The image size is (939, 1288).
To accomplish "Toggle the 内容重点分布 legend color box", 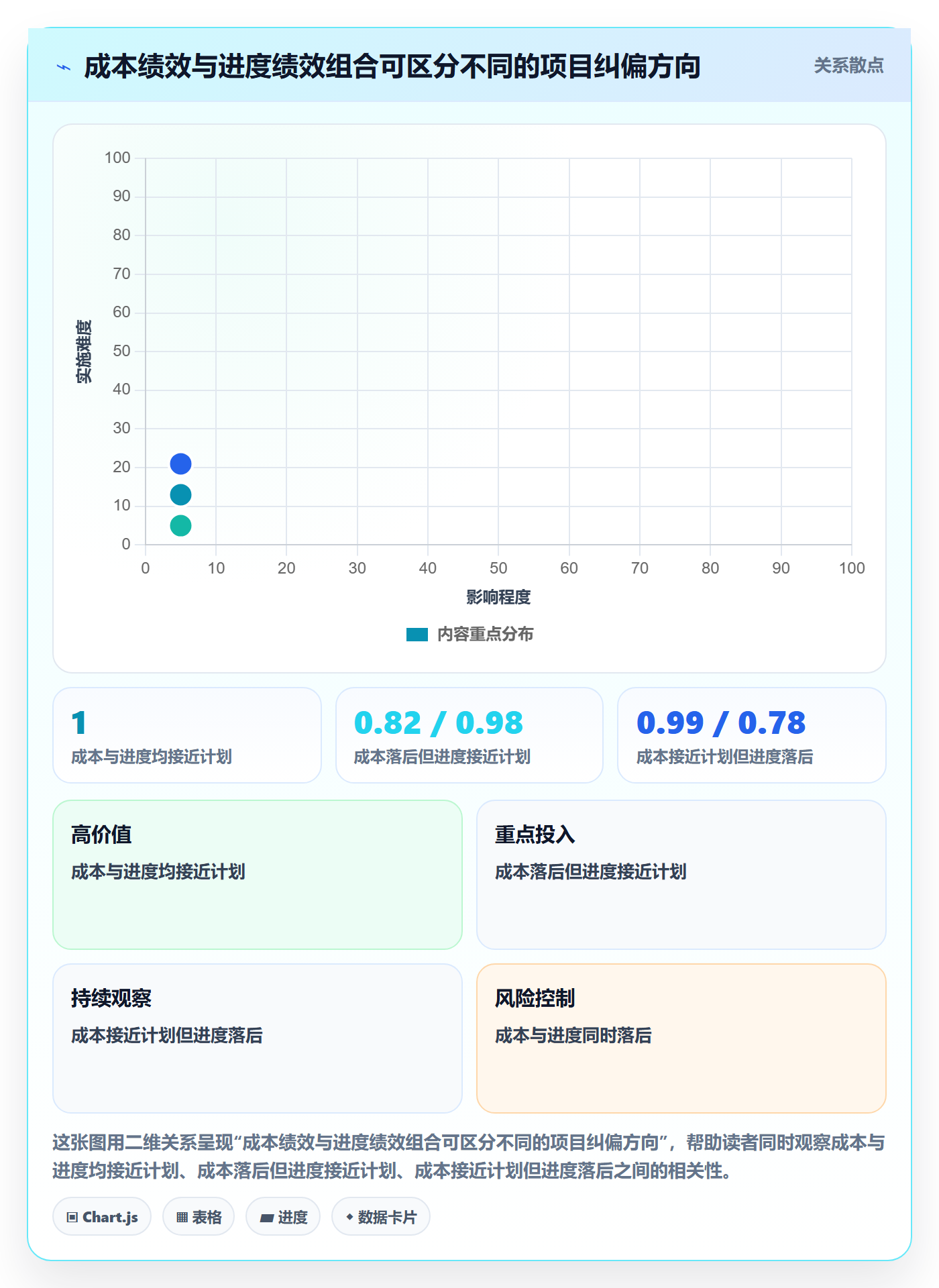I will tap(417, 635).
